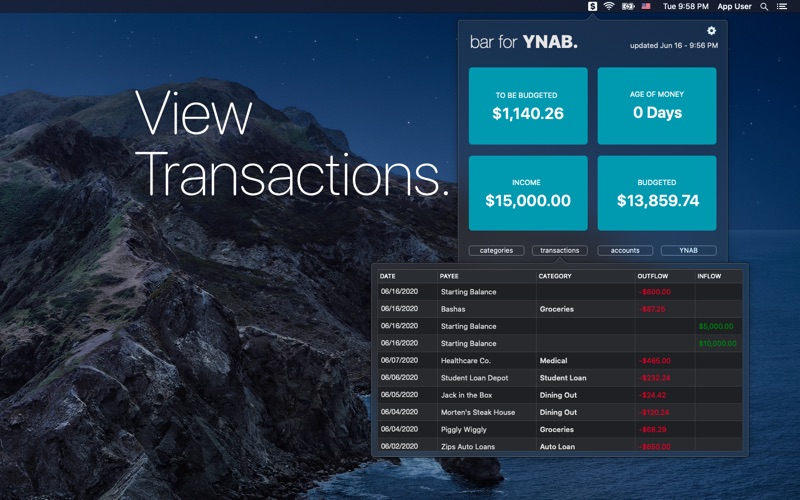The image size is (800, 500).
Task: Click the -$24.42 outflow value
Action: coord(653,395)
